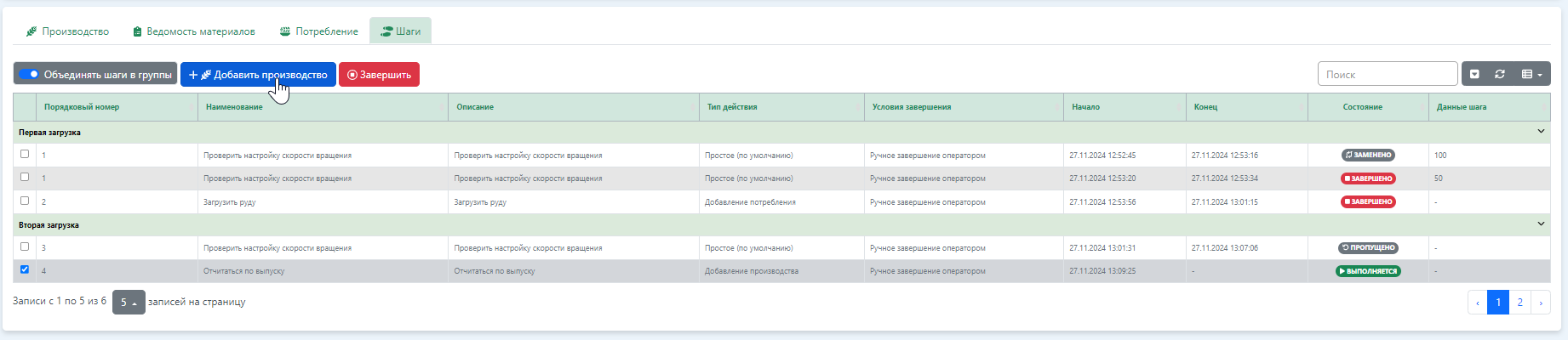Open the column visibility list dropdown
Screen dimensions: 1568x340
pyautogui.click(x=1531, y=75)
